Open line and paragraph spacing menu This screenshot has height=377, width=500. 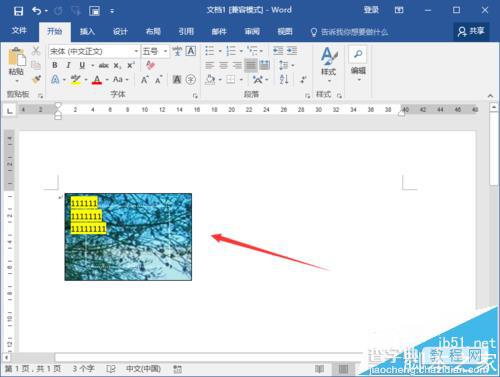coord(283,65)
